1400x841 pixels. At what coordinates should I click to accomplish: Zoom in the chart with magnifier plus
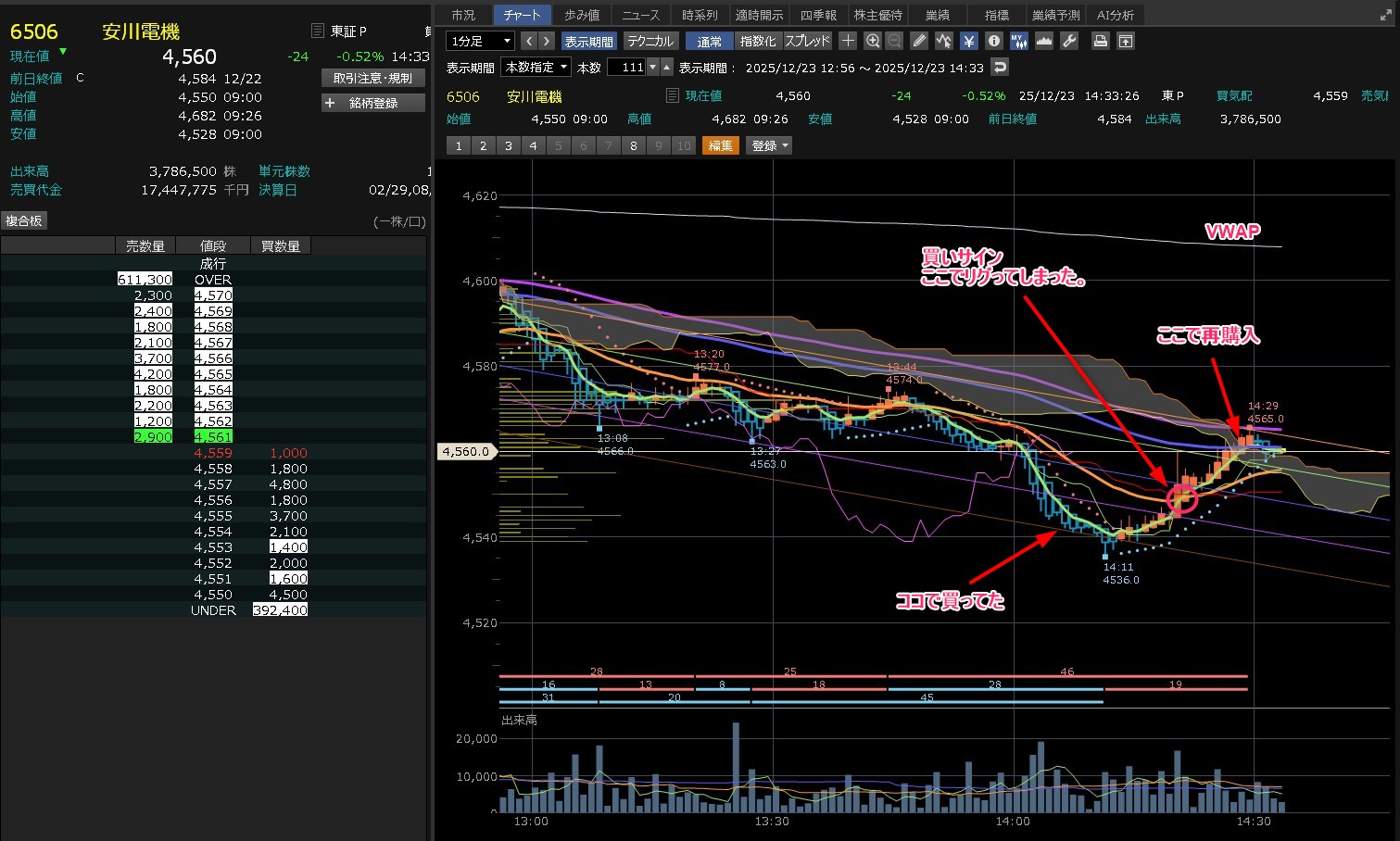point(873,41)
